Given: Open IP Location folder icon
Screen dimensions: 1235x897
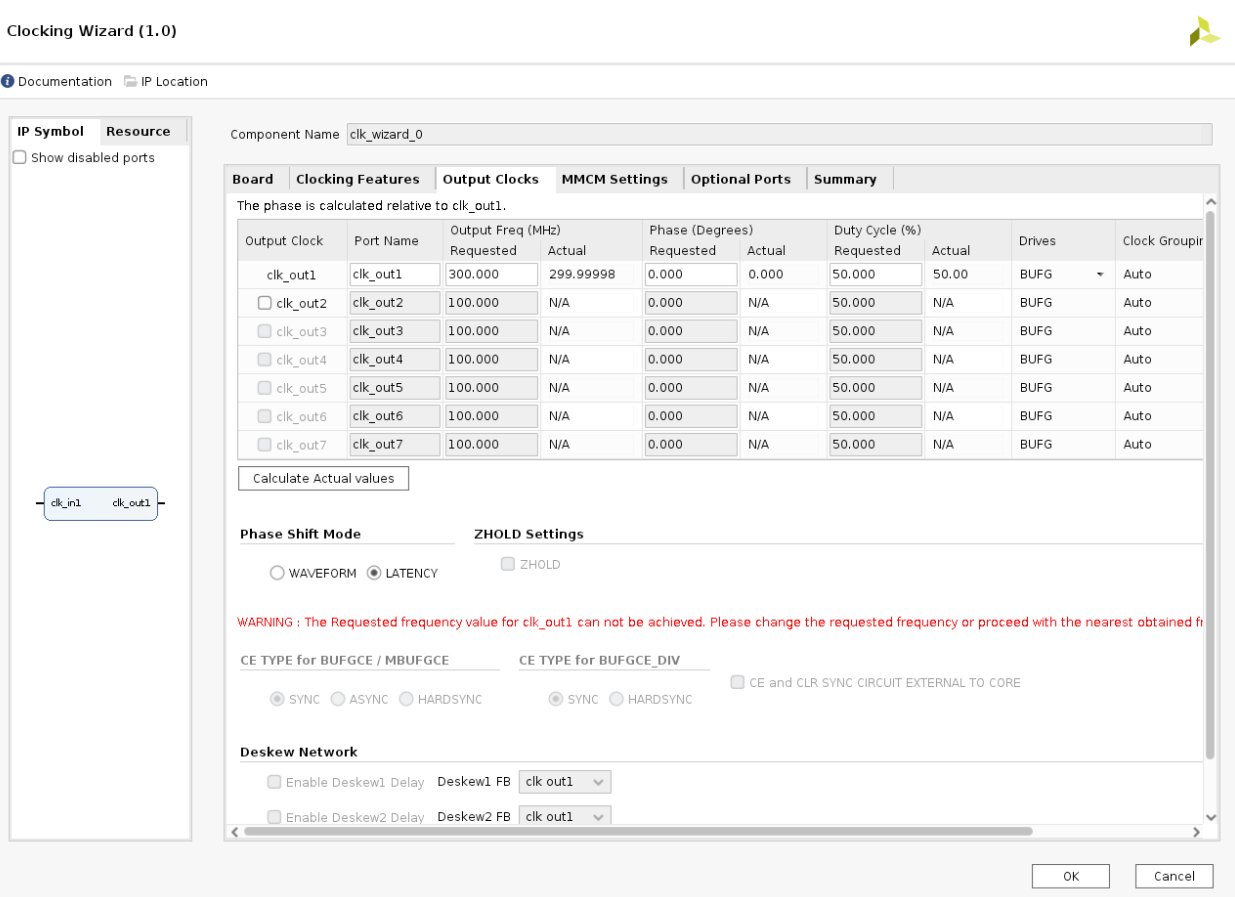Looking at the screenshot, I should coord(130,82).
